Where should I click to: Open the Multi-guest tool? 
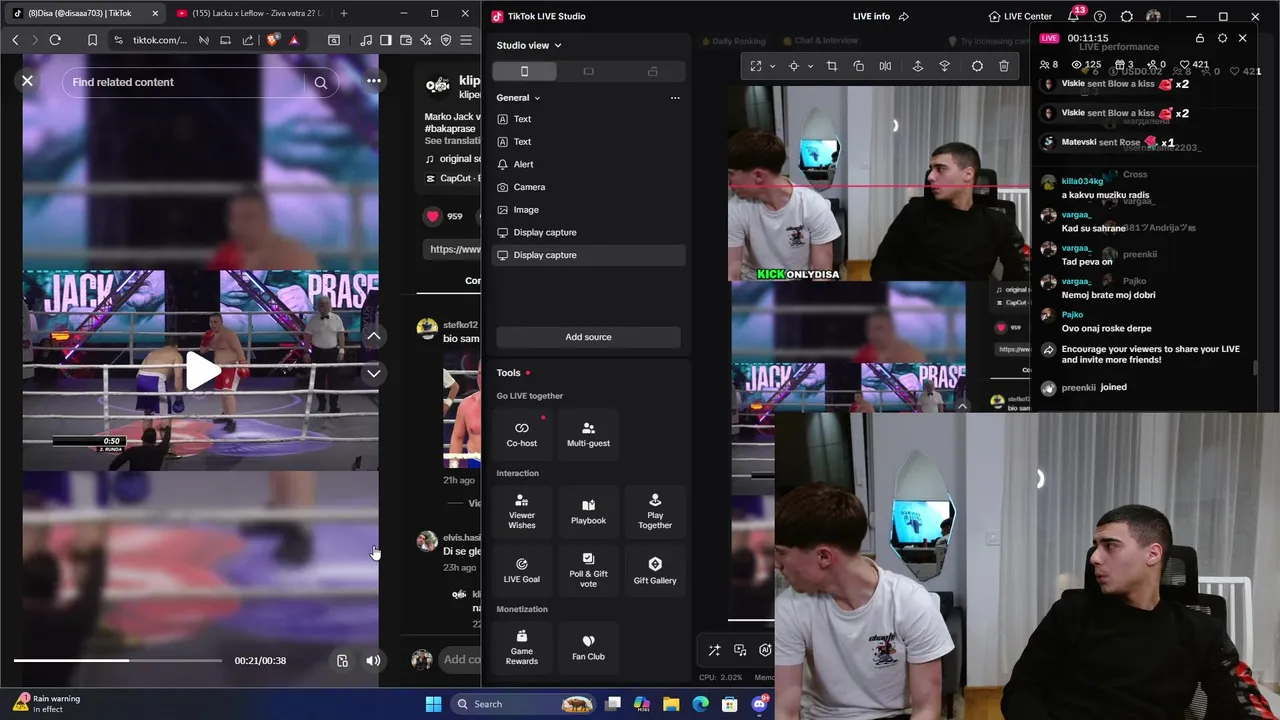588,433
